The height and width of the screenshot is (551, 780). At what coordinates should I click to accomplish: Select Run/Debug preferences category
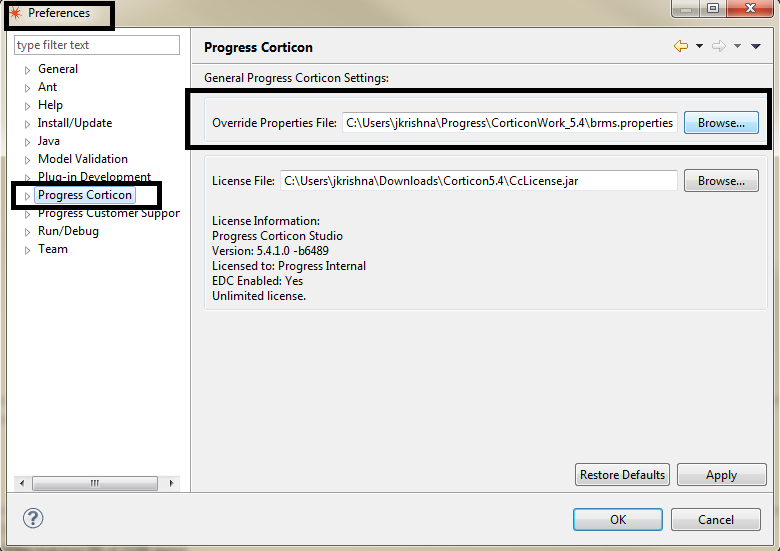point(68,231)
